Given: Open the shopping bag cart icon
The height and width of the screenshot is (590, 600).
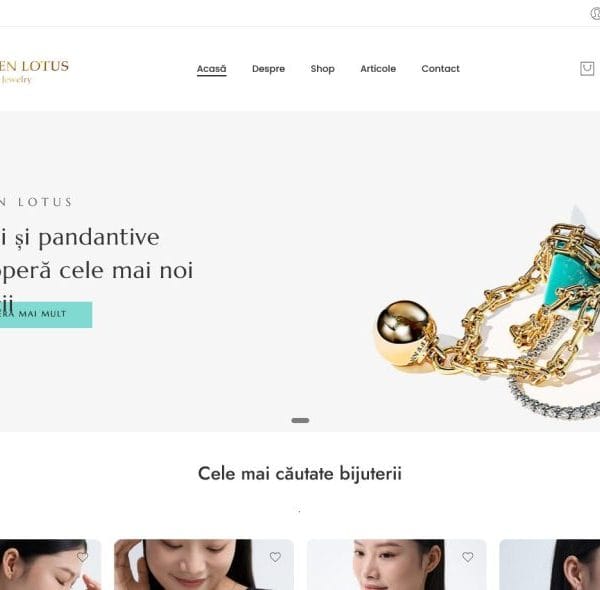Looking at the screenshot, I should [587, 69].
